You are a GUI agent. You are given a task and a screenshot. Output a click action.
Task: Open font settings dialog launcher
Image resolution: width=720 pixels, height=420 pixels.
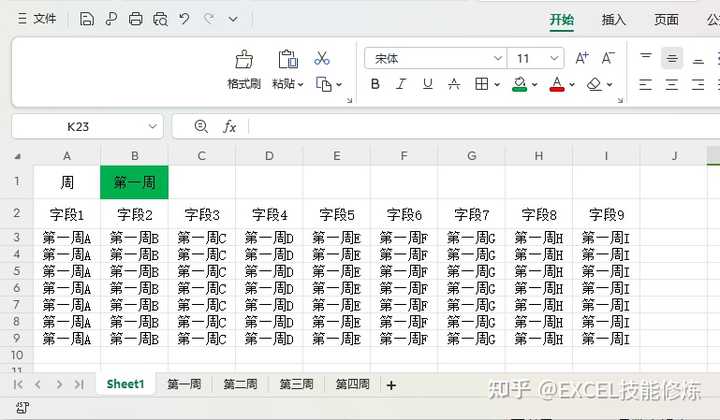620,100
